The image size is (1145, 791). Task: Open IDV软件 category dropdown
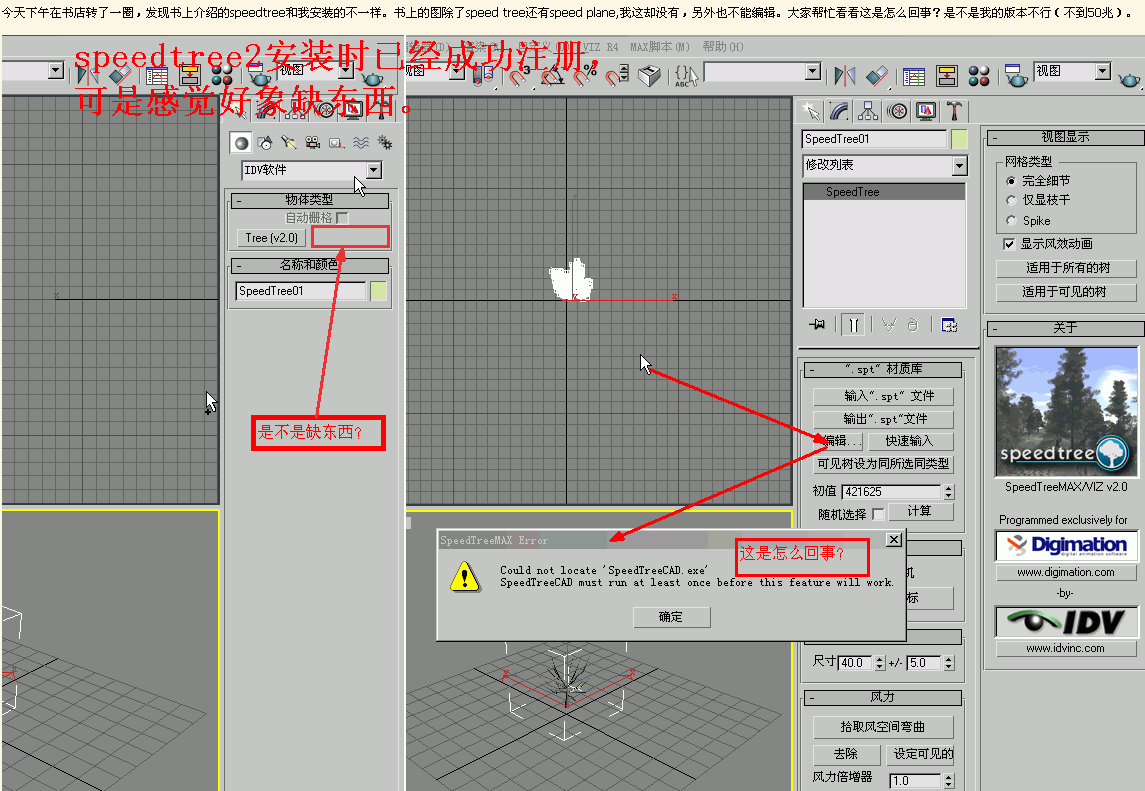pos(374,170)
